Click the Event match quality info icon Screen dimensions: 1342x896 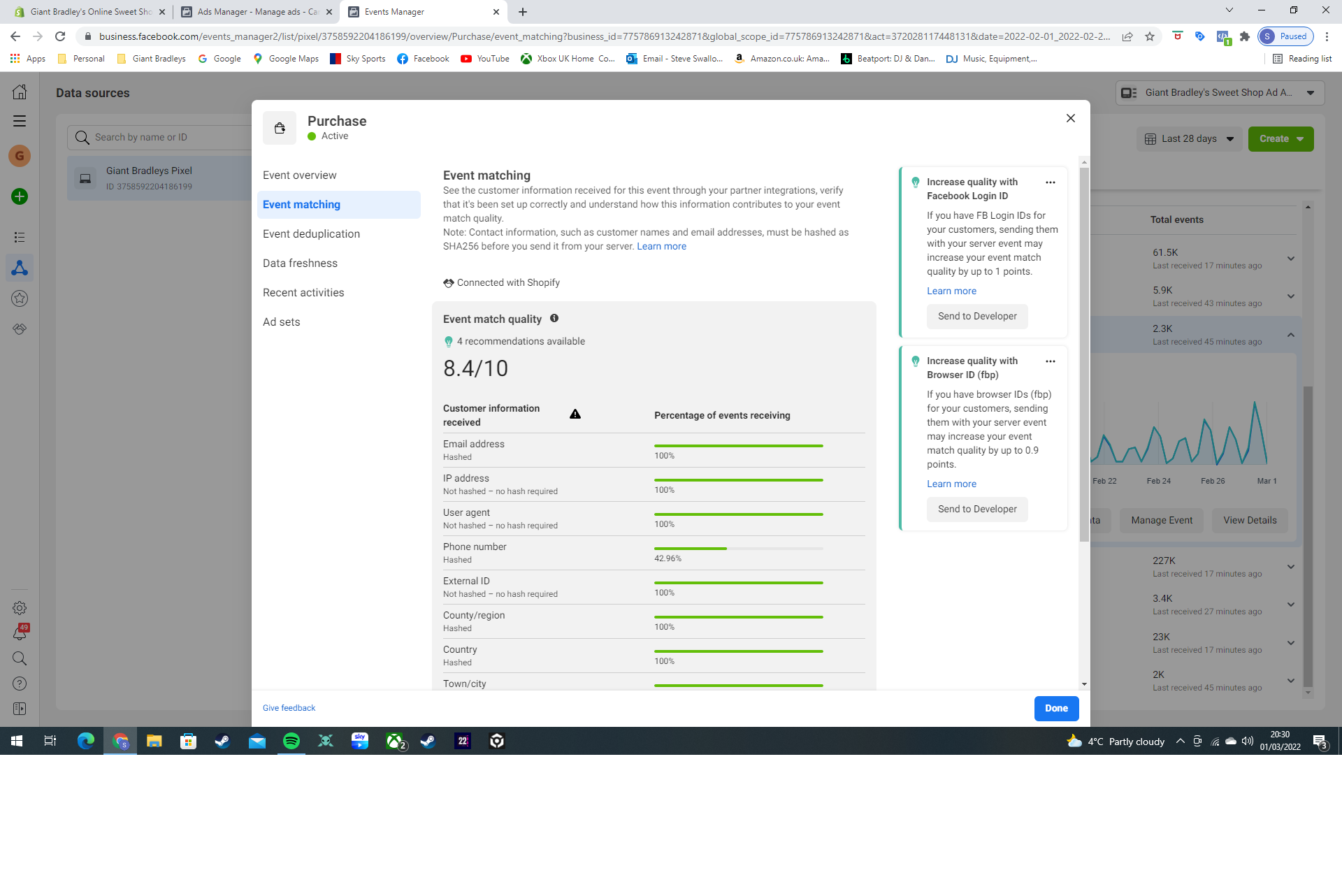pos(554,318)
